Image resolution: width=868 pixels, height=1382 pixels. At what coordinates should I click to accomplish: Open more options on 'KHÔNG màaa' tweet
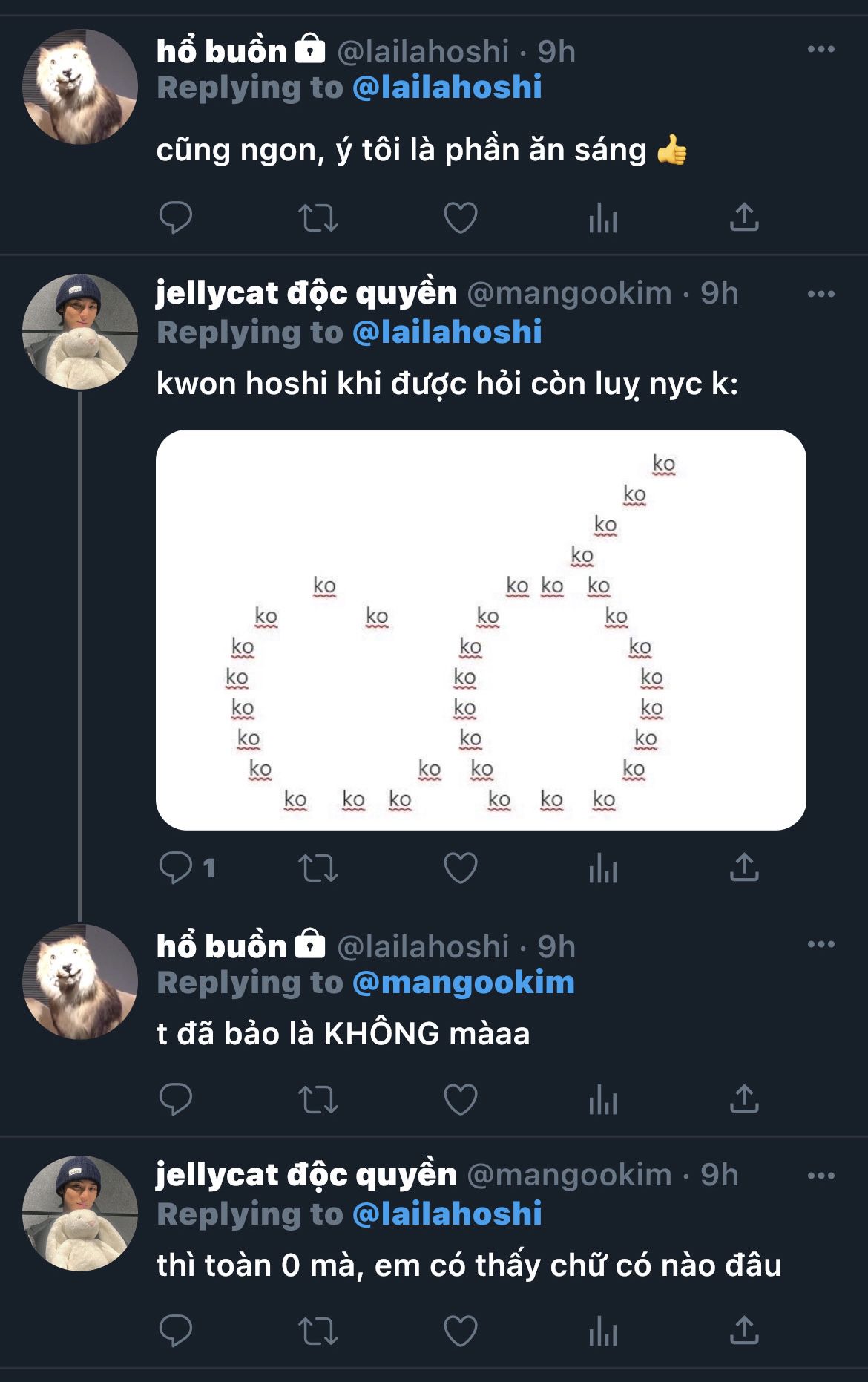(821, 944)
